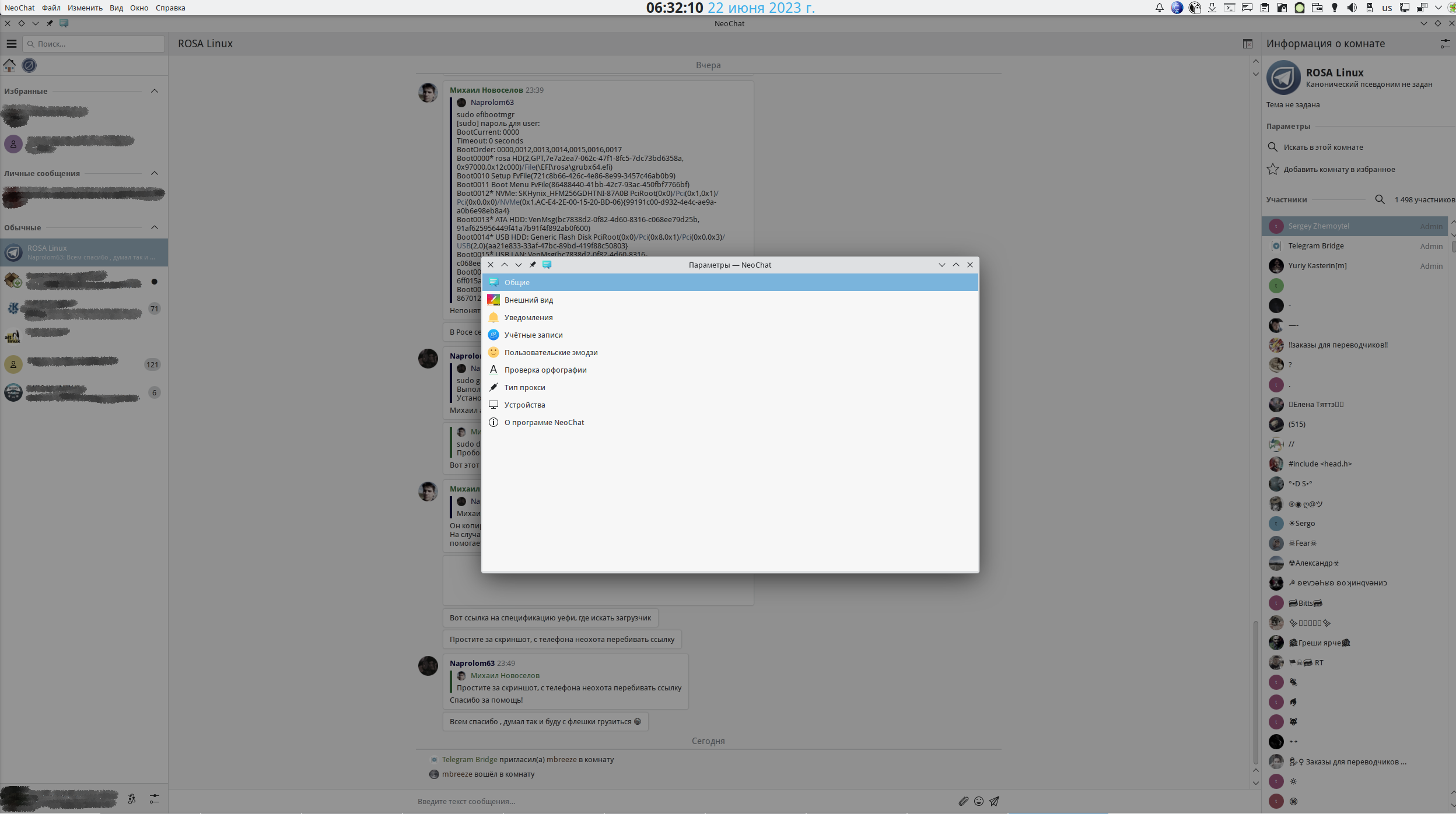Click the room info panel toggle icon
The width and height of the screenshot is (1456, 814).
pyautogui.click(x=1247, y=44)
